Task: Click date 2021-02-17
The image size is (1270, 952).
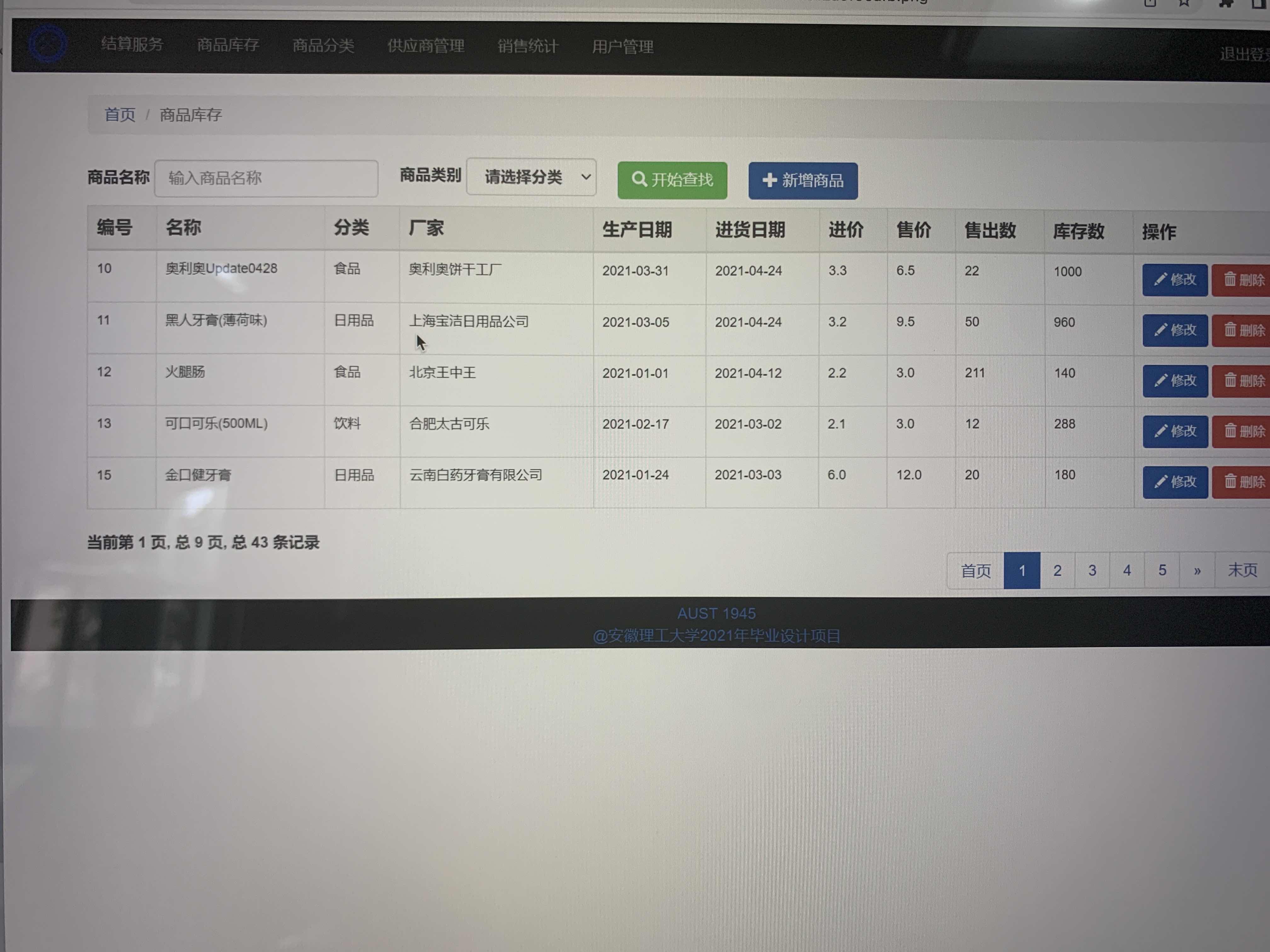Action: [x=636, y=424]
